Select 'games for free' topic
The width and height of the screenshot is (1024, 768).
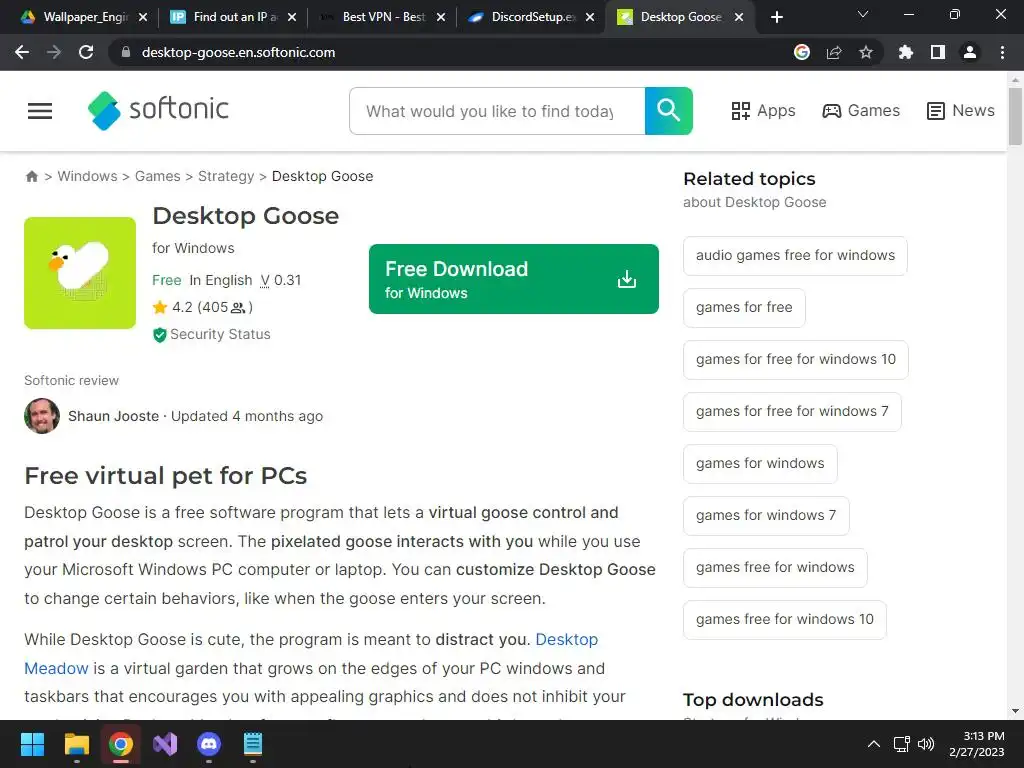click(x=744, y=308)
